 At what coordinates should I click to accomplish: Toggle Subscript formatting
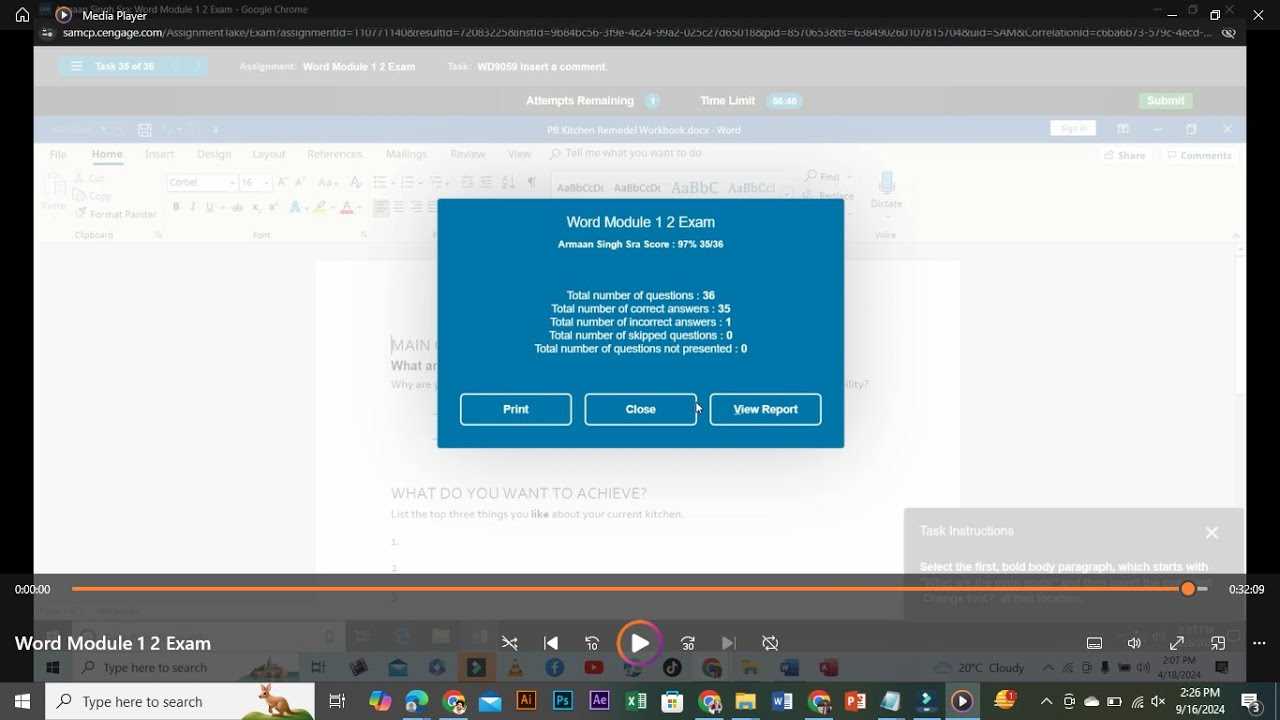tap(256, 207)
